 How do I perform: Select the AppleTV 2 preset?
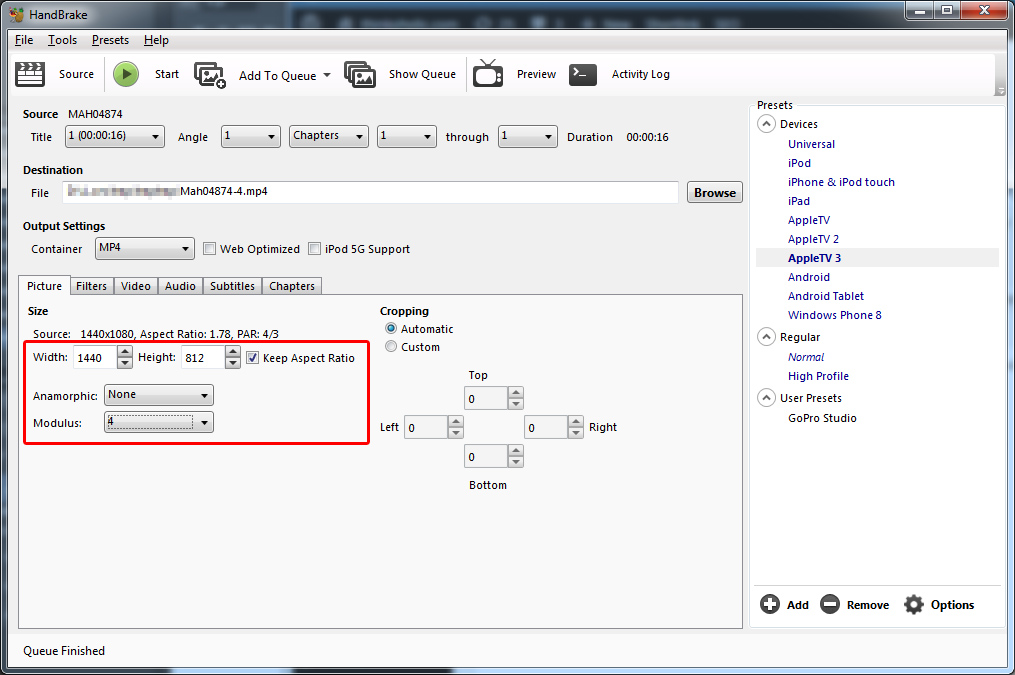pos(813,239)
